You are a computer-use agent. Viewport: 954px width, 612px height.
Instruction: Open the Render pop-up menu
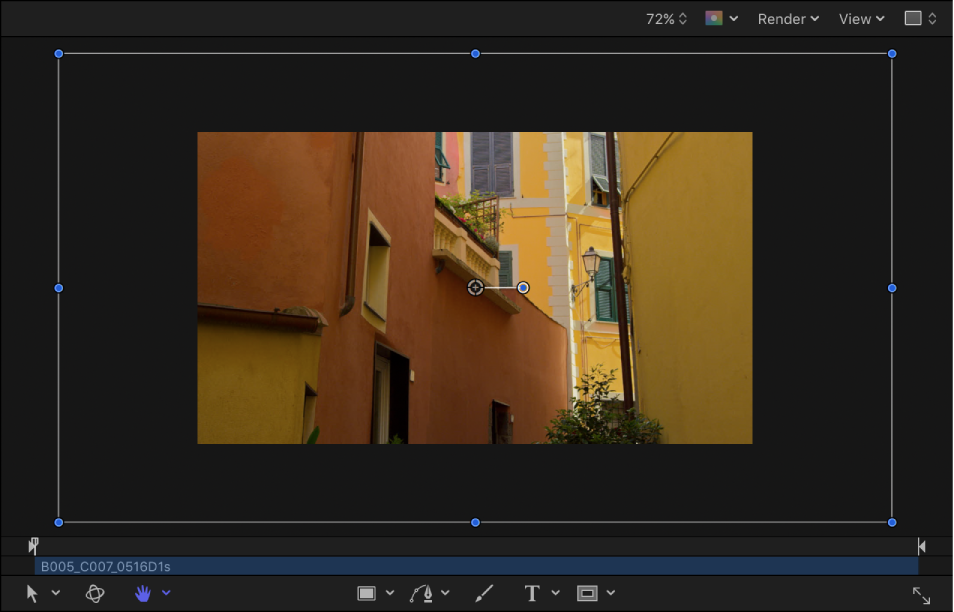(x=787, y=18)
